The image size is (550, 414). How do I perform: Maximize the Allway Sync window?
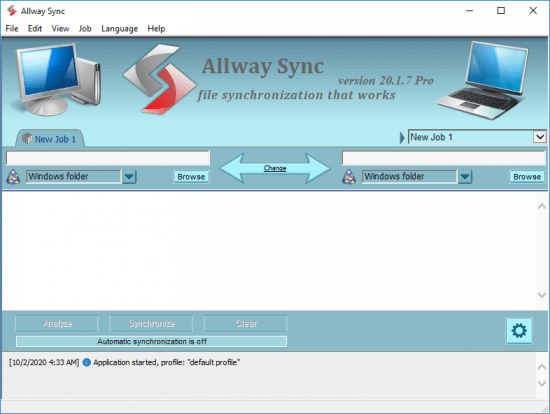(x=501, y=11)
